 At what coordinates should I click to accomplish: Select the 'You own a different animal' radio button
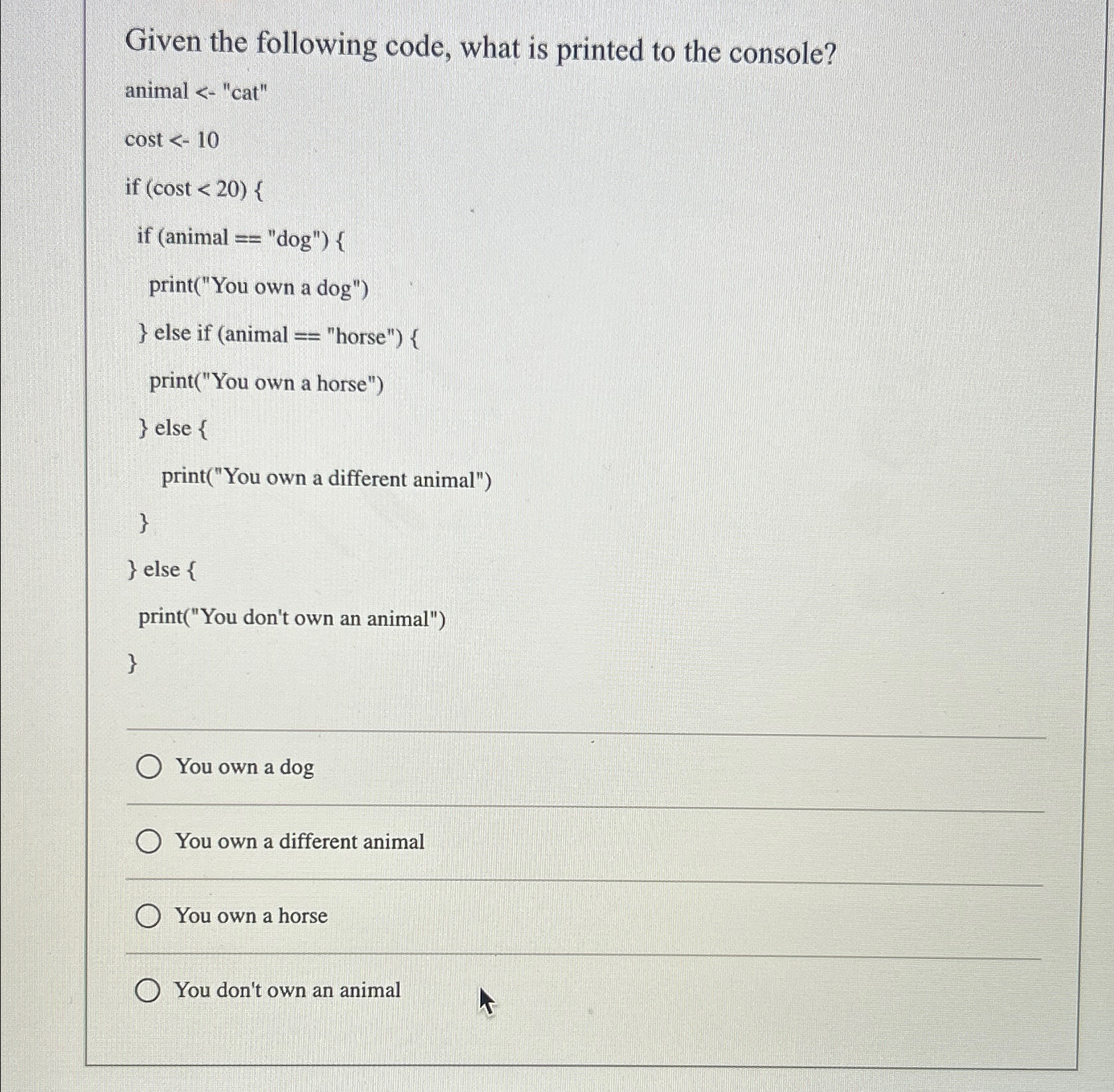[148, 841]
